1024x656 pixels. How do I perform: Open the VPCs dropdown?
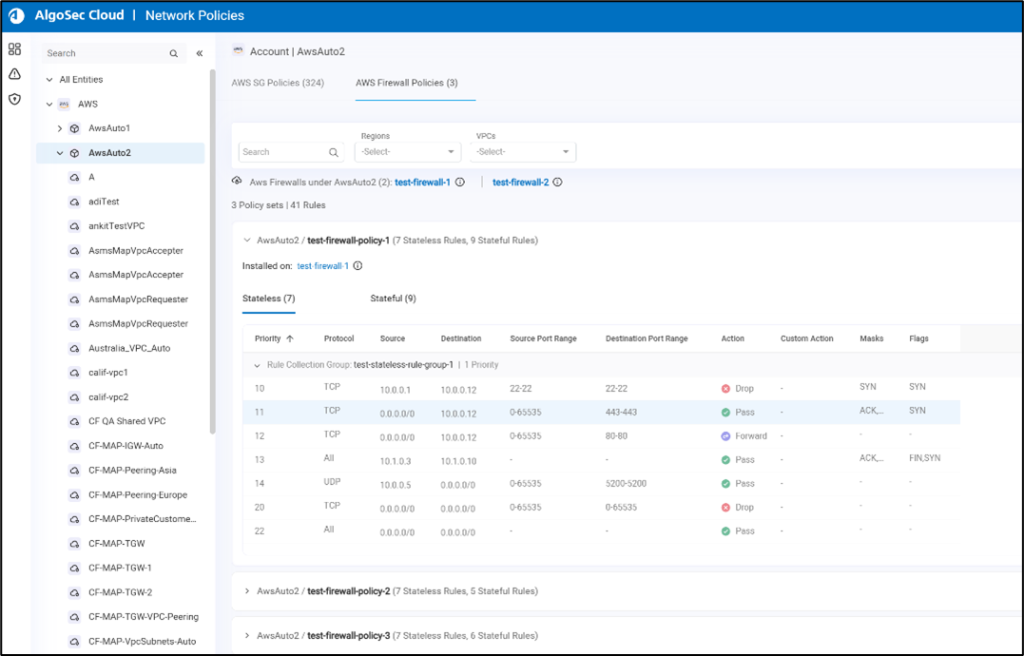pos(525,152)
